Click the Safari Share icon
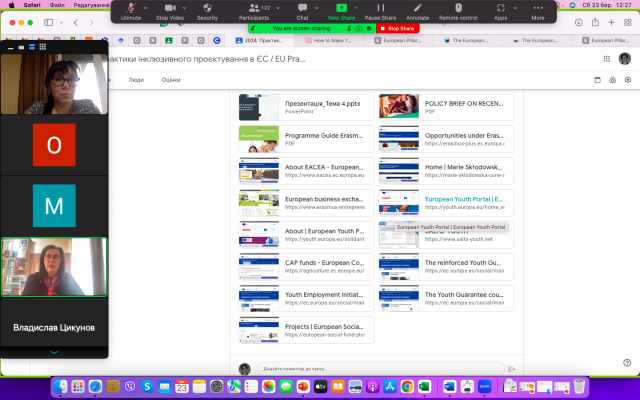Viewport: 640px width, 400px height. [596, 22]
